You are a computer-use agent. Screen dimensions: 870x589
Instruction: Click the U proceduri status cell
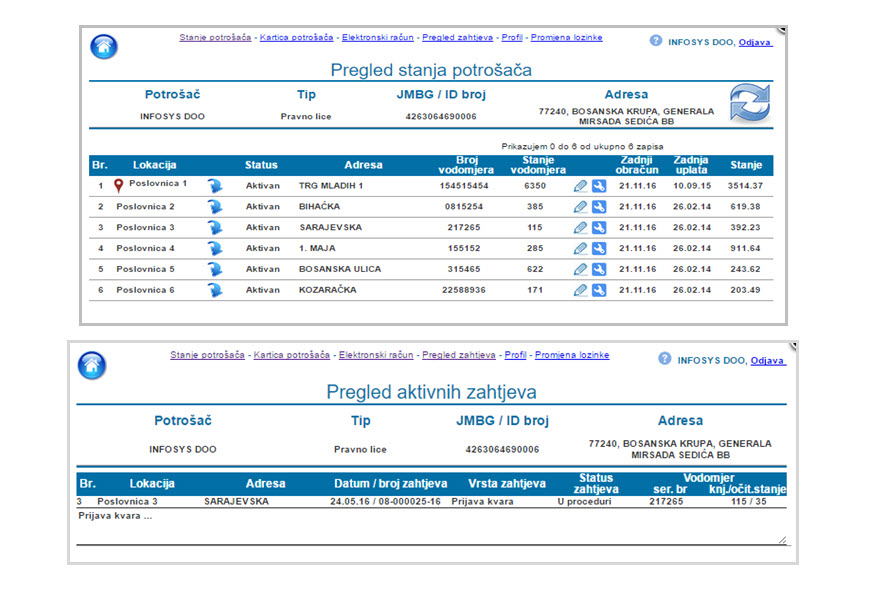(x=584, y=501)
